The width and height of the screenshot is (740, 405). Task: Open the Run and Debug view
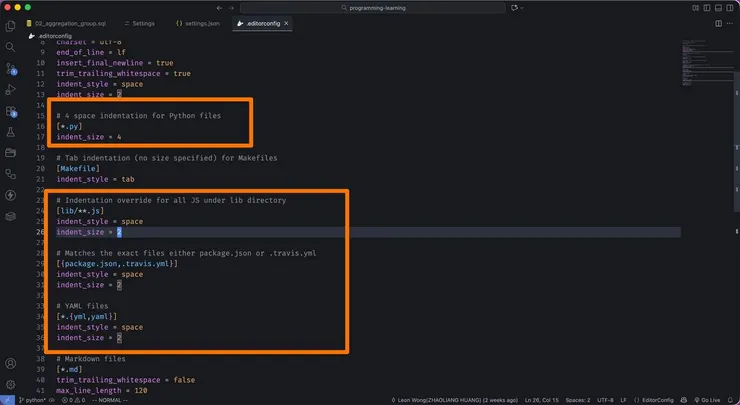(x=10, y=90)
